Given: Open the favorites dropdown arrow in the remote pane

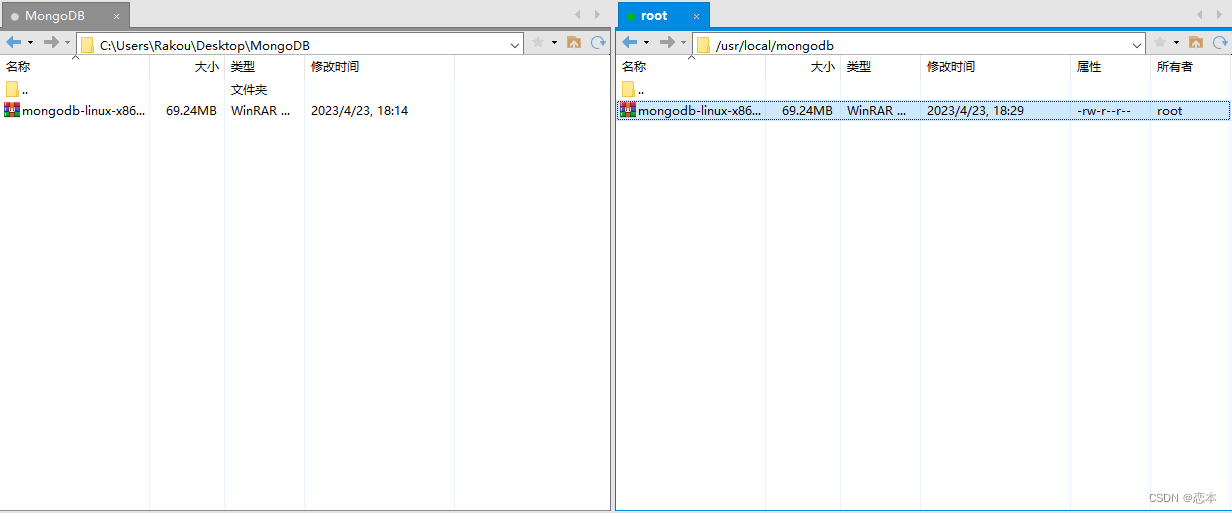Looking at the screenshot, I should pos(1176,42).
